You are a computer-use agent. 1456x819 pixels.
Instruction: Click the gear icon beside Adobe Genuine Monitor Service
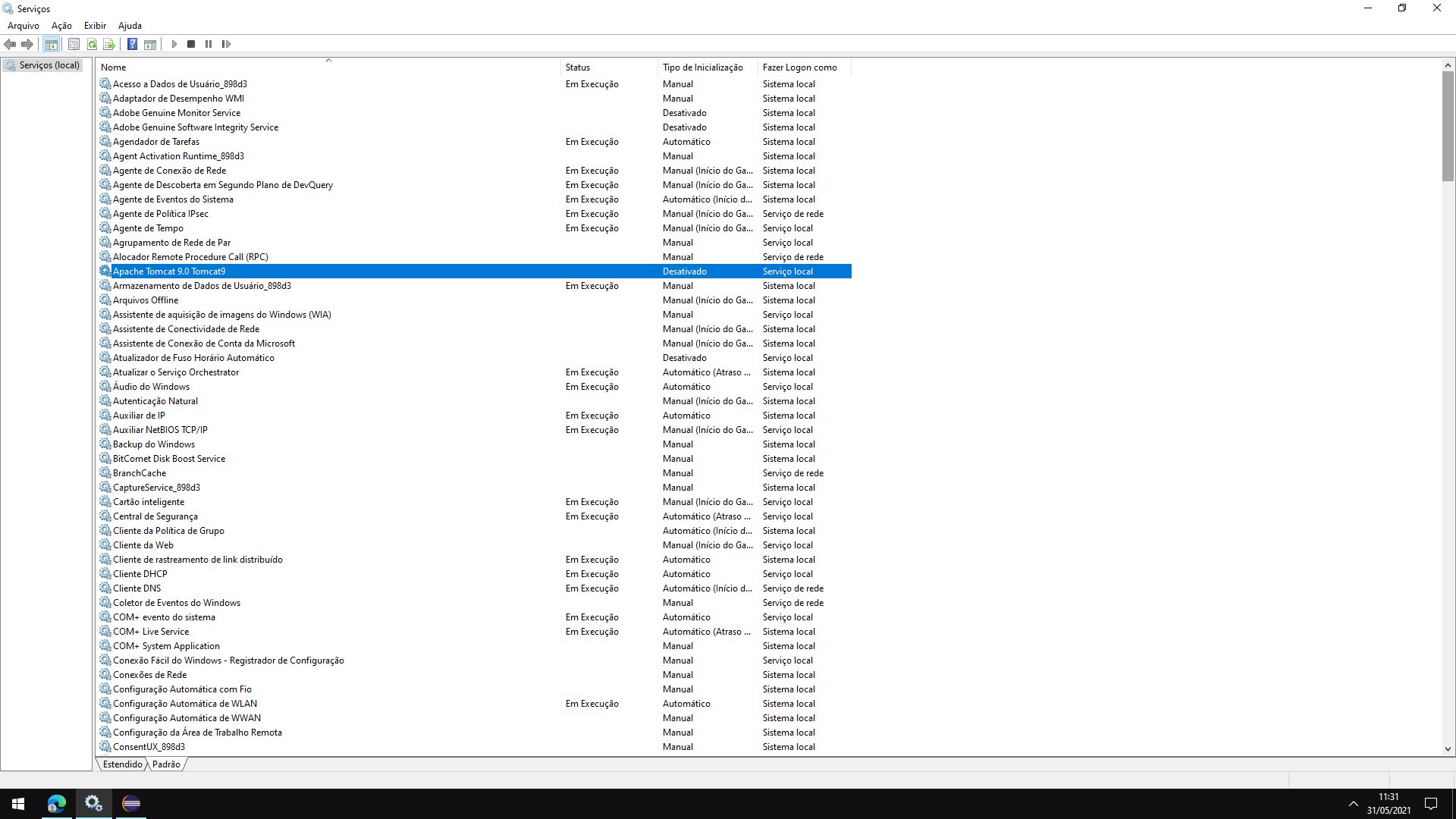click(105, 113)
